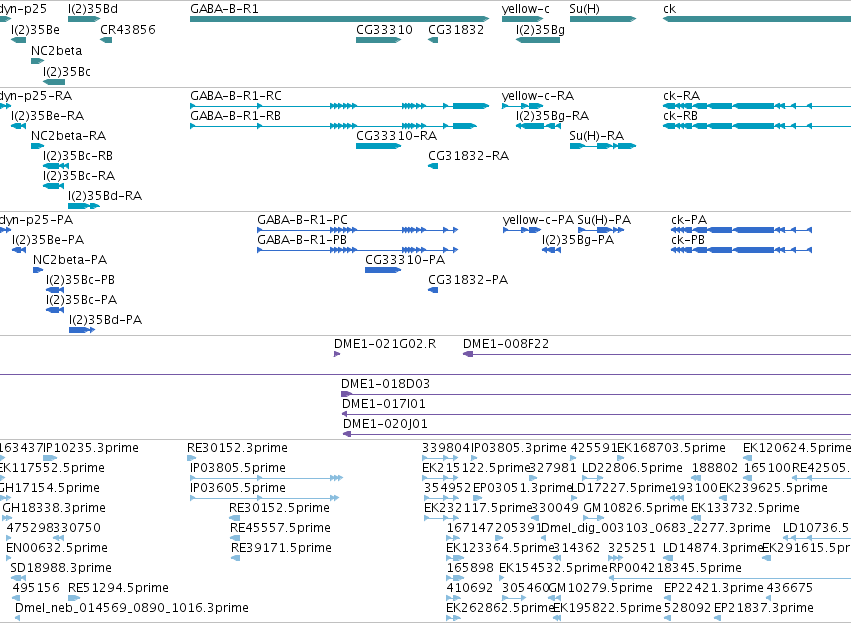The width and height of the screenshot is (851, 623).
Task: Open transcript GABA-B-R1-RB
Action: 235,116
